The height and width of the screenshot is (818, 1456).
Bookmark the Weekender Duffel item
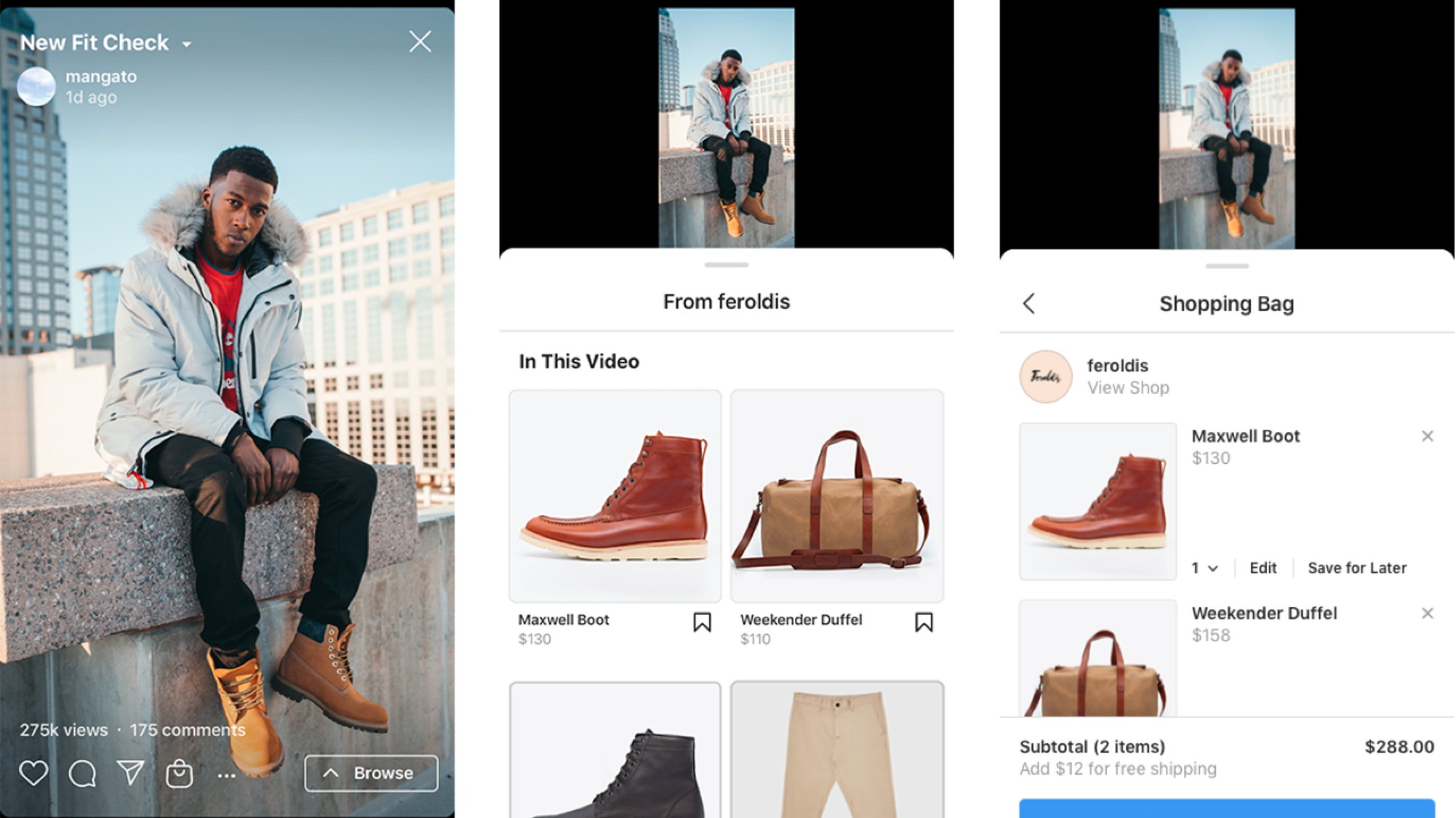pyautogui.click(x=924, y=622)
